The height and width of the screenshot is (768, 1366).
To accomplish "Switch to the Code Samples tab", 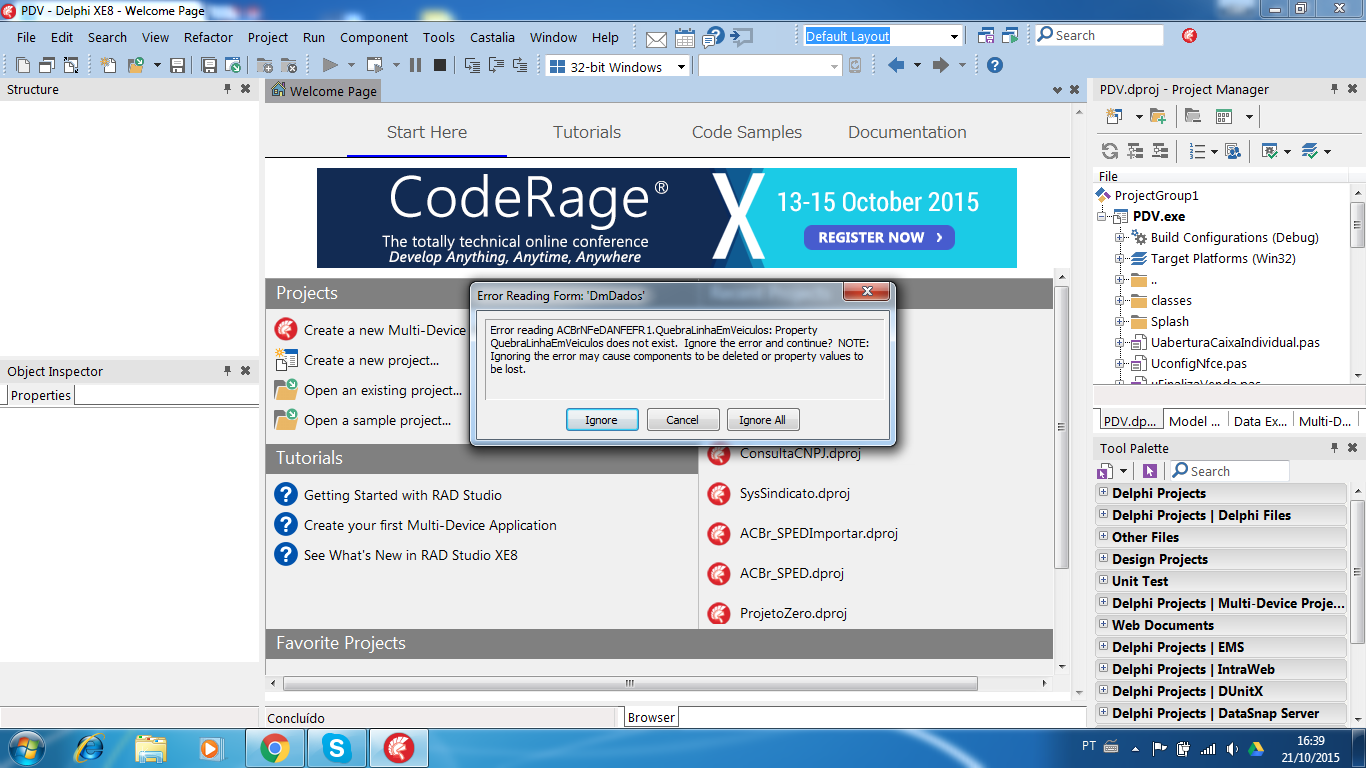I will point(747,132).
